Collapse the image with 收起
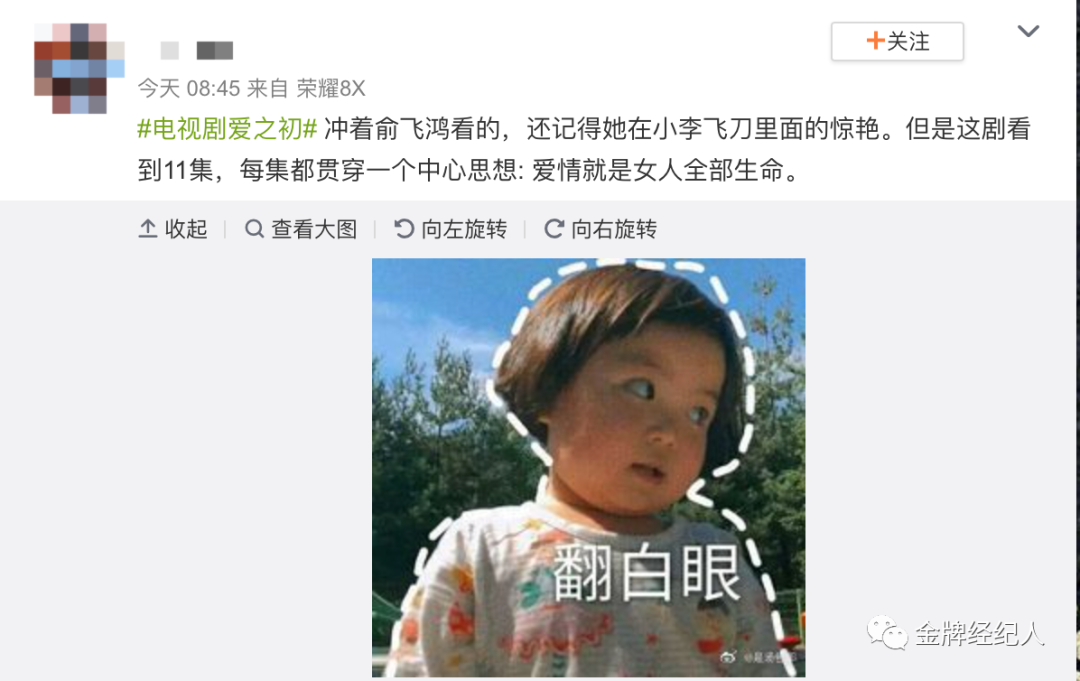Viewport: 1080px width, 681px height. tap(173, 229)
